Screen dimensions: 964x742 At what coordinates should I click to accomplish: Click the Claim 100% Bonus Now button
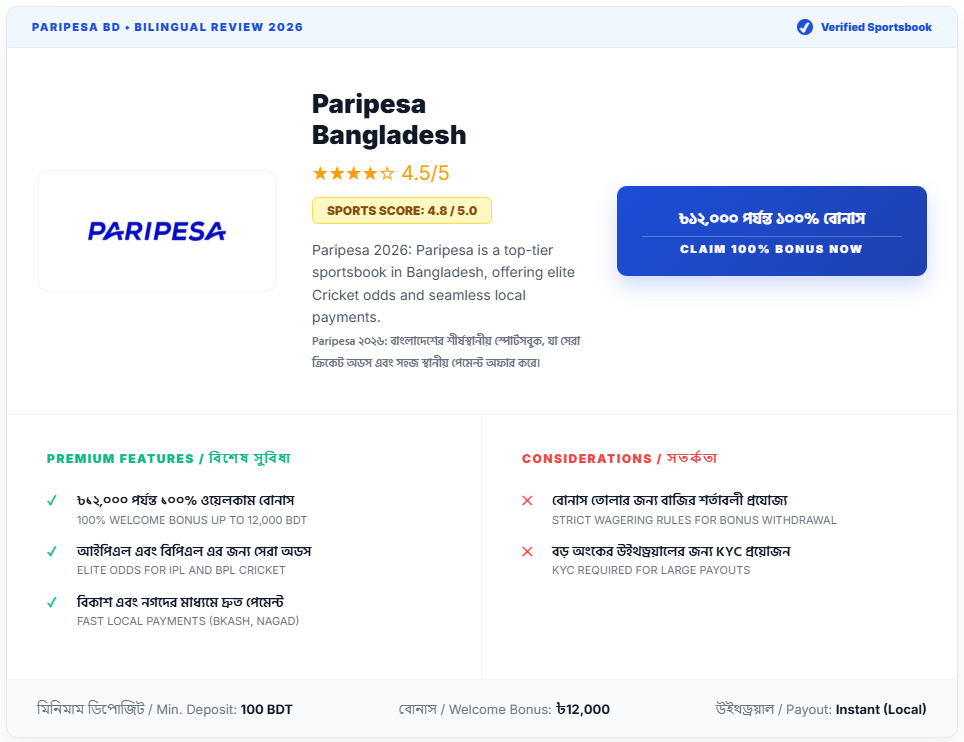click(771, 231)
